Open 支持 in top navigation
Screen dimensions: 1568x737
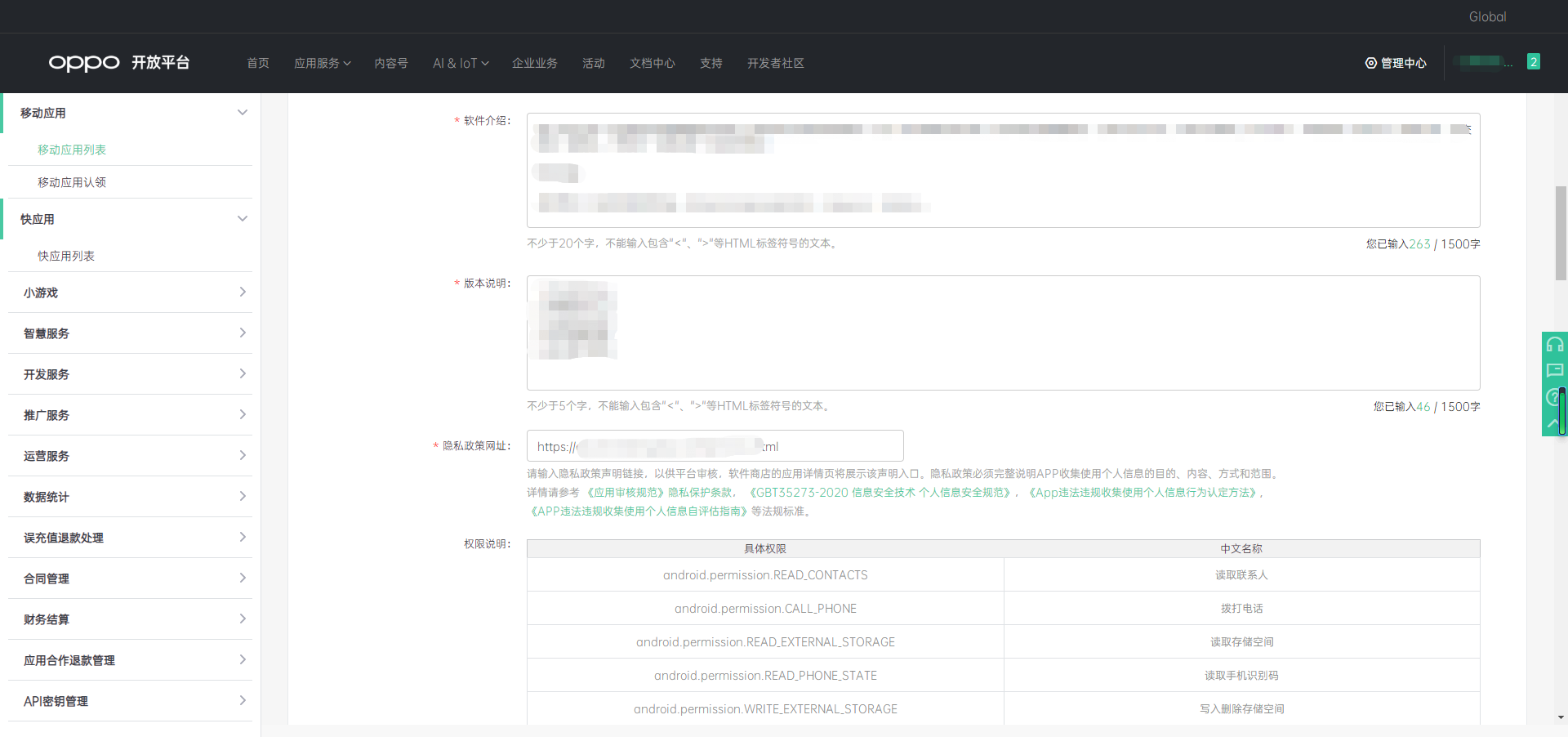711,63
